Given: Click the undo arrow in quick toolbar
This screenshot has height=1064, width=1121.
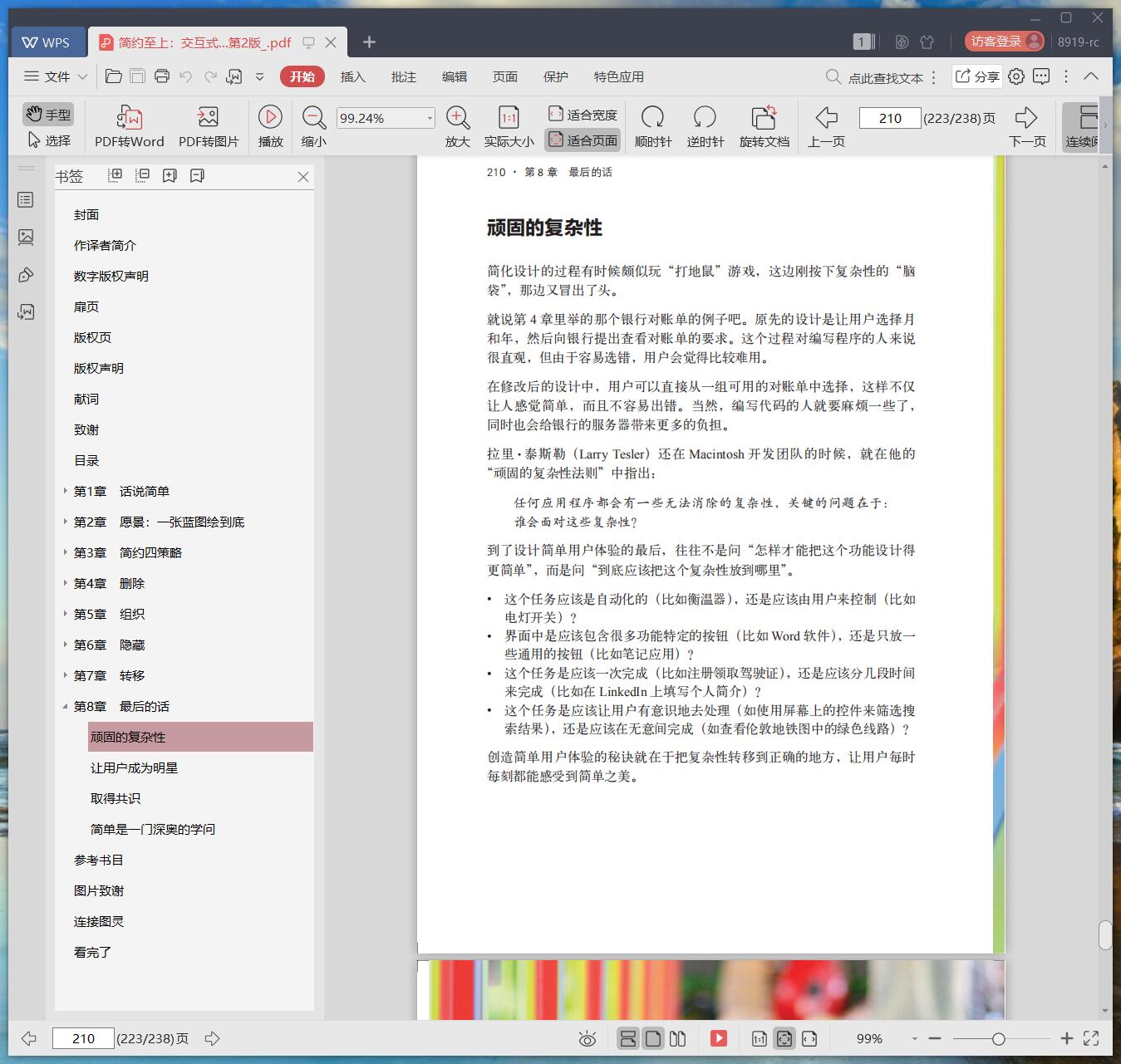Looking at the screenshot, I should pos(186,76).
